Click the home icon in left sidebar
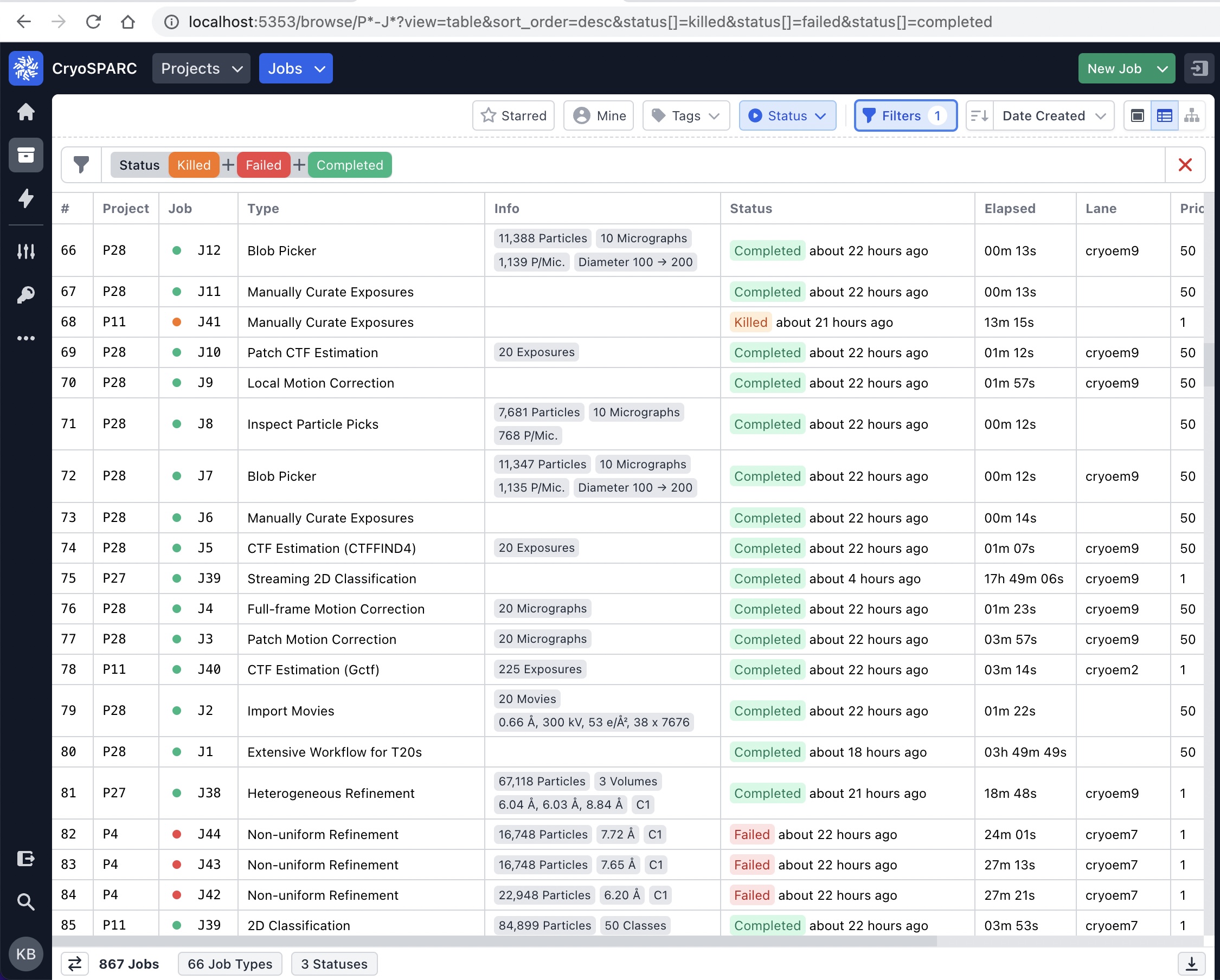 pos(25,112)
